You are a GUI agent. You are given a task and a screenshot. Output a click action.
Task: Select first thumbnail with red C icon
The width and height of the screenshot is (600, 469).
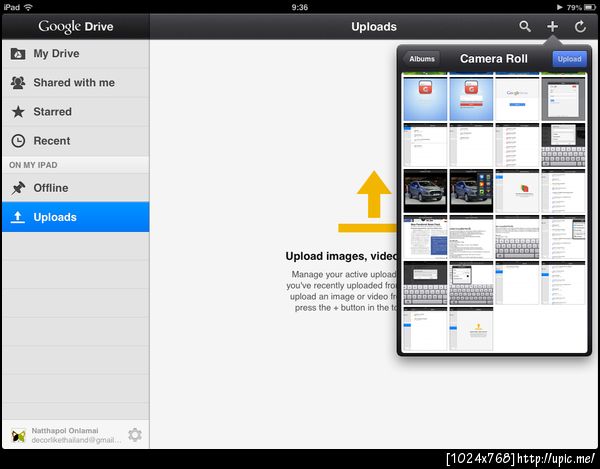(x=425, y=99)
